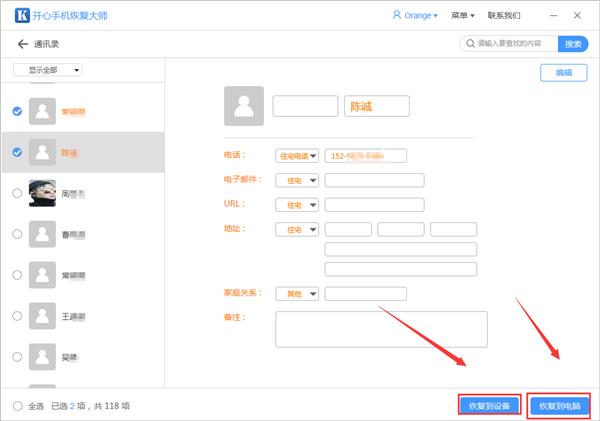Viewport: 600px width, 421px height.
Task: Select the photo avatar of contact 周
Action: [x=41, y=193]
